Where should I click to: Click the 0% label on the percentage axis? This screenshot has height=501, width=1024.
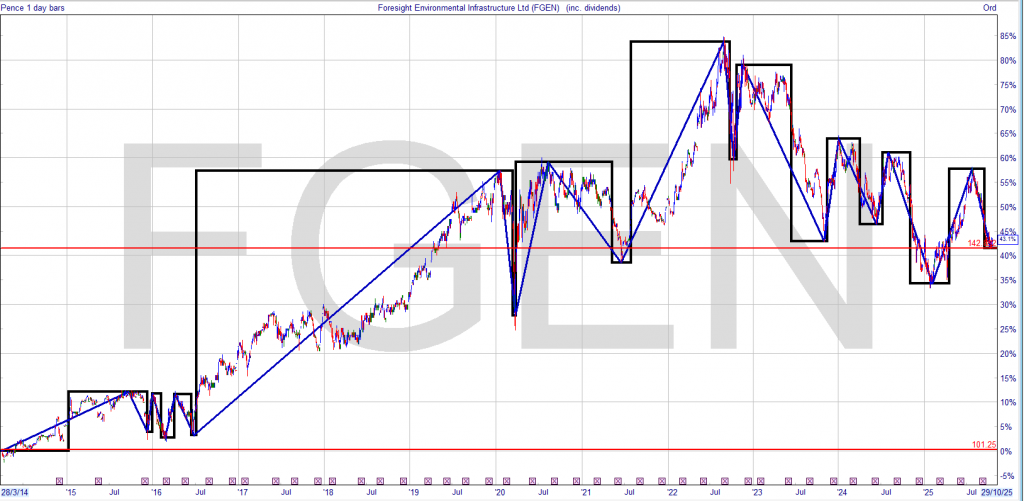point(1006,451)
